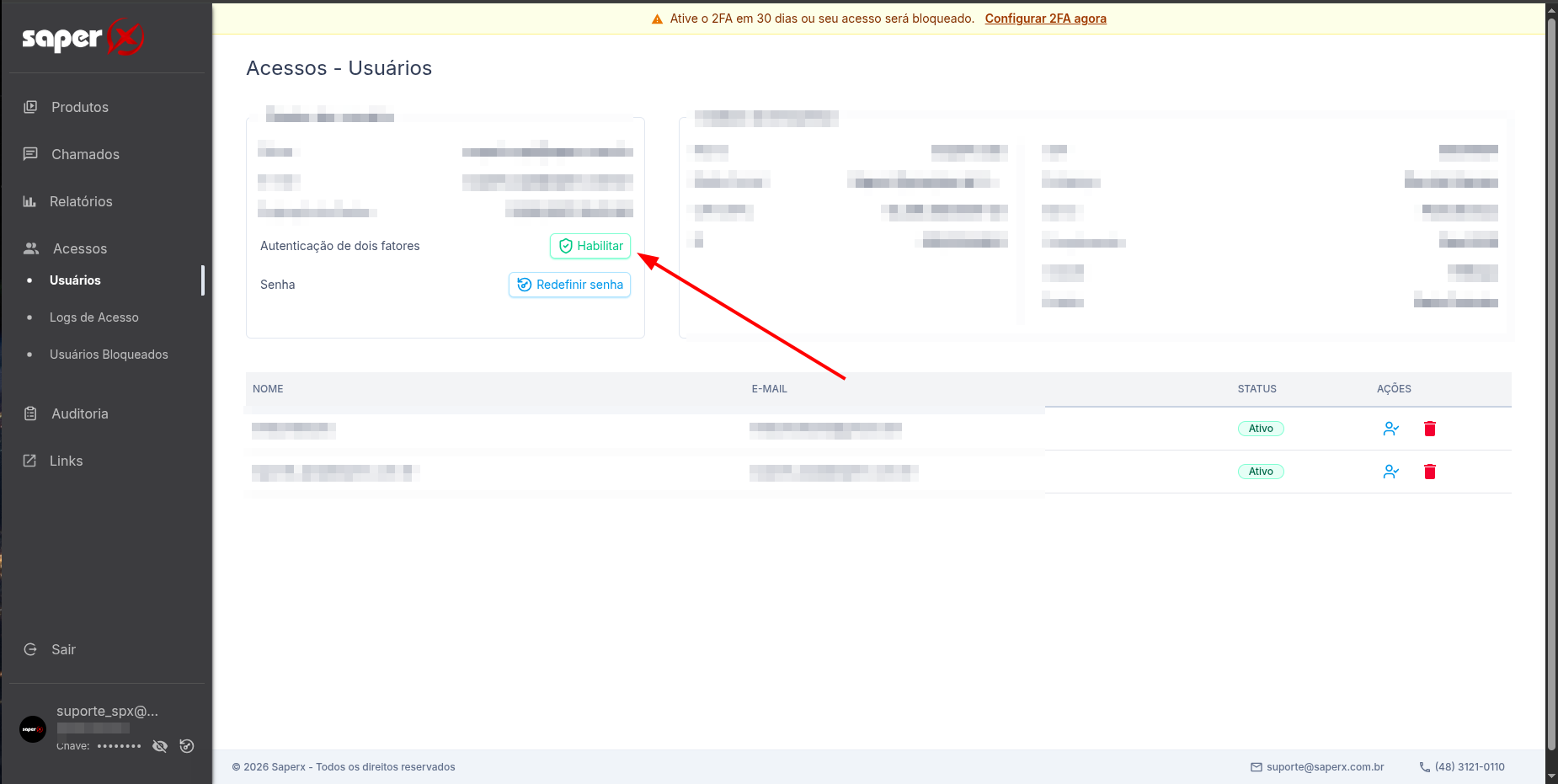
Task: Select Usuários submenu item
Action: (75, 280)
